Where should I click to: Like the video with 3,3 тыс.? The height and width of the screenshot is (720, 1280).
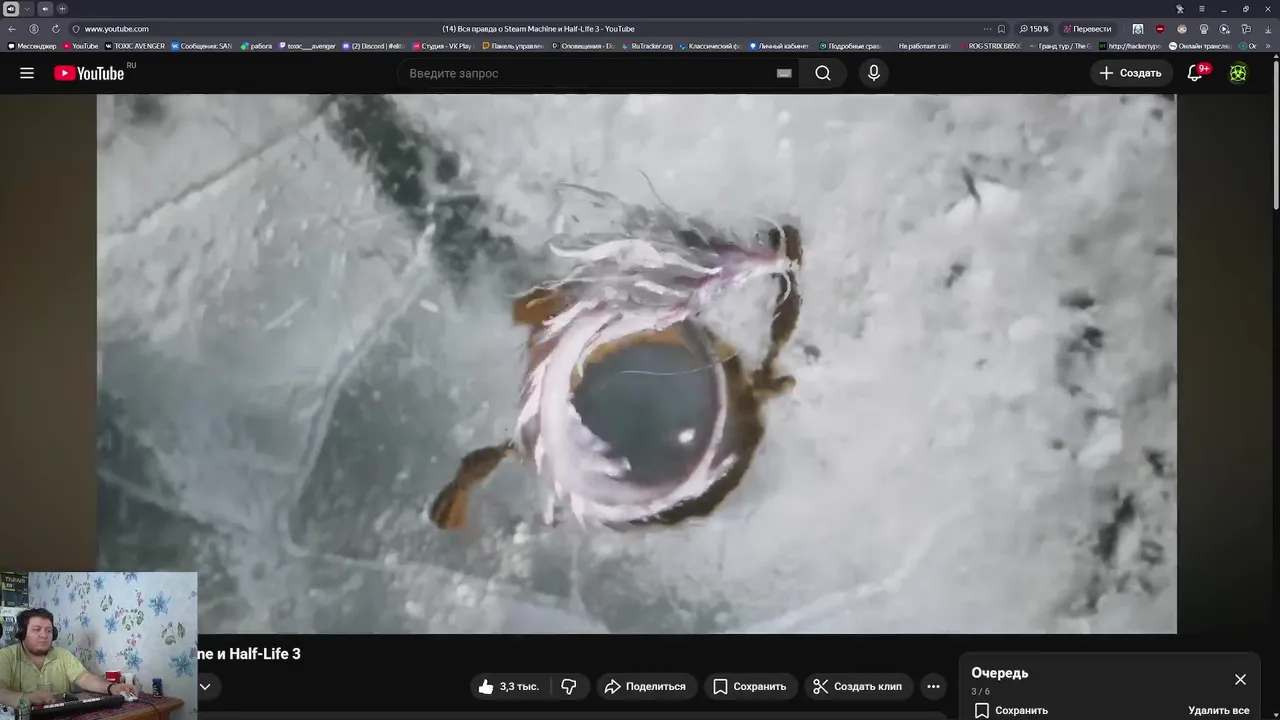point(509,686)
